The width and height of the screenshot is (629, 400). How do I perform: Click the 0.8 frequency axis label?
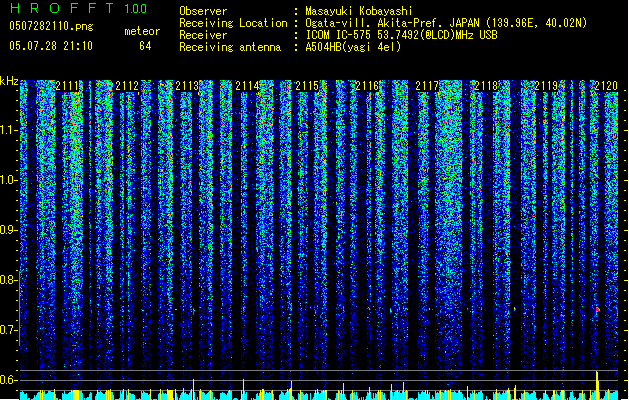[x=8, y=280]
